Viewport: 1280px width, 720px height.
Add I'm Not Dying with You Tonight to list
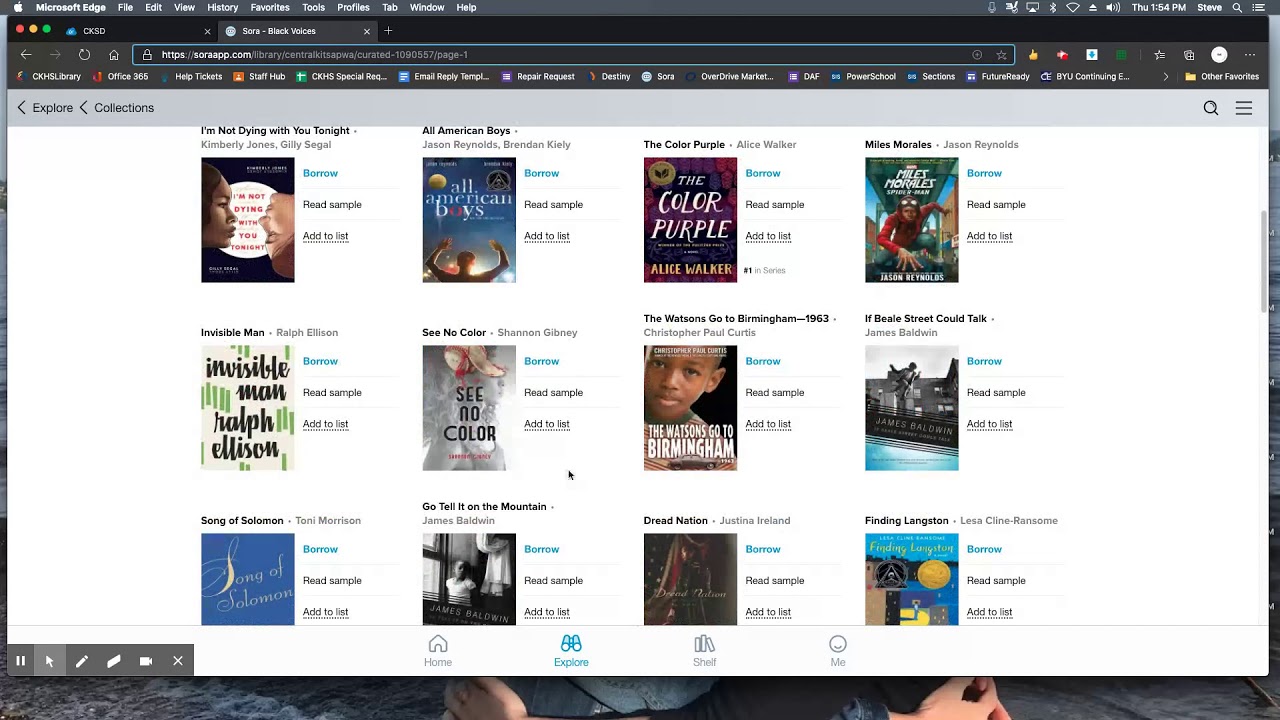click(x=325, y=236)
